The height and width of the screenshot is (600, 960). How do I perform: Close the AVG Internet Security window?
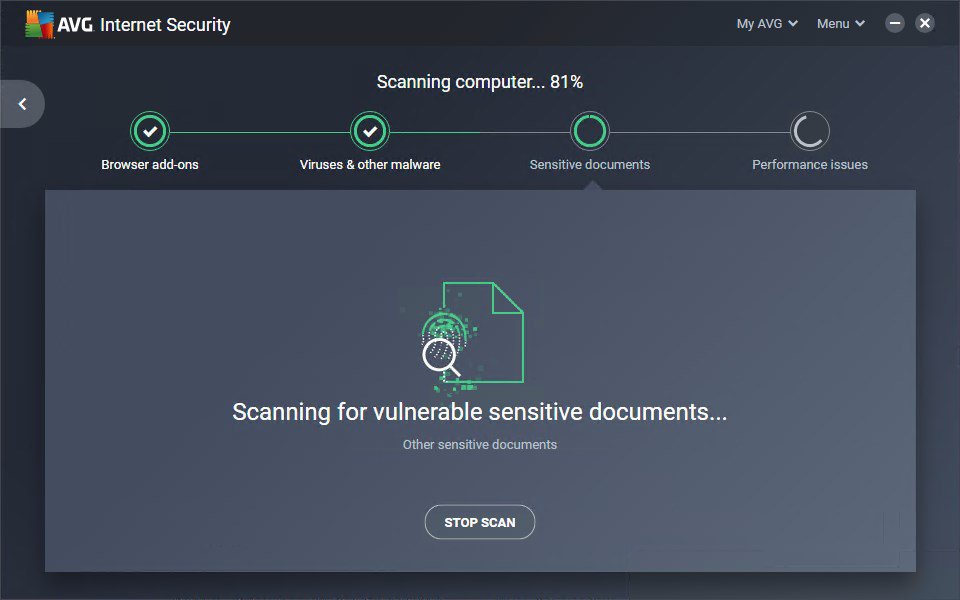pos(924,23)
